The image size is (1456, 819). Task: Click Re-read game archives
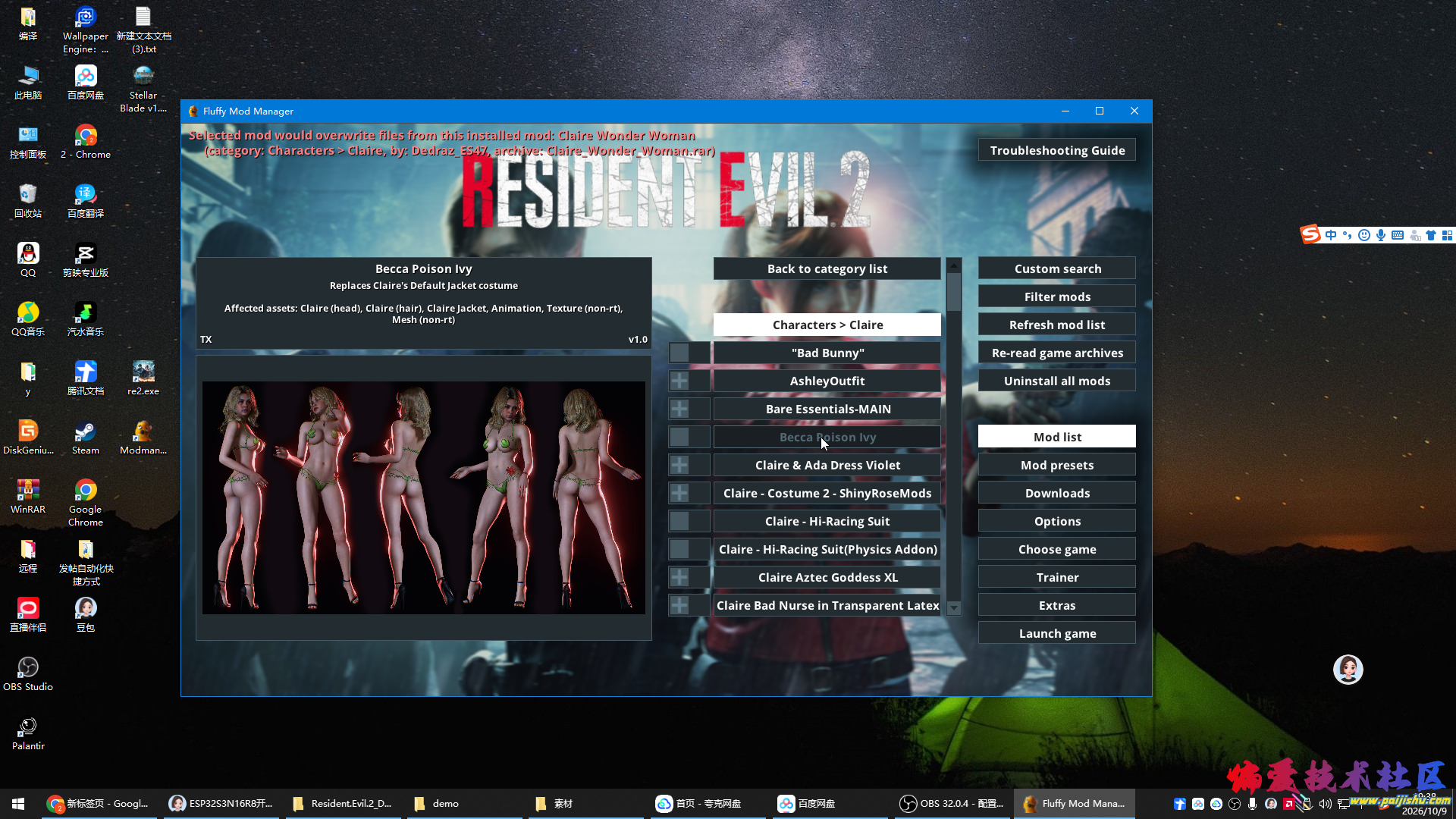(1057, 353)
